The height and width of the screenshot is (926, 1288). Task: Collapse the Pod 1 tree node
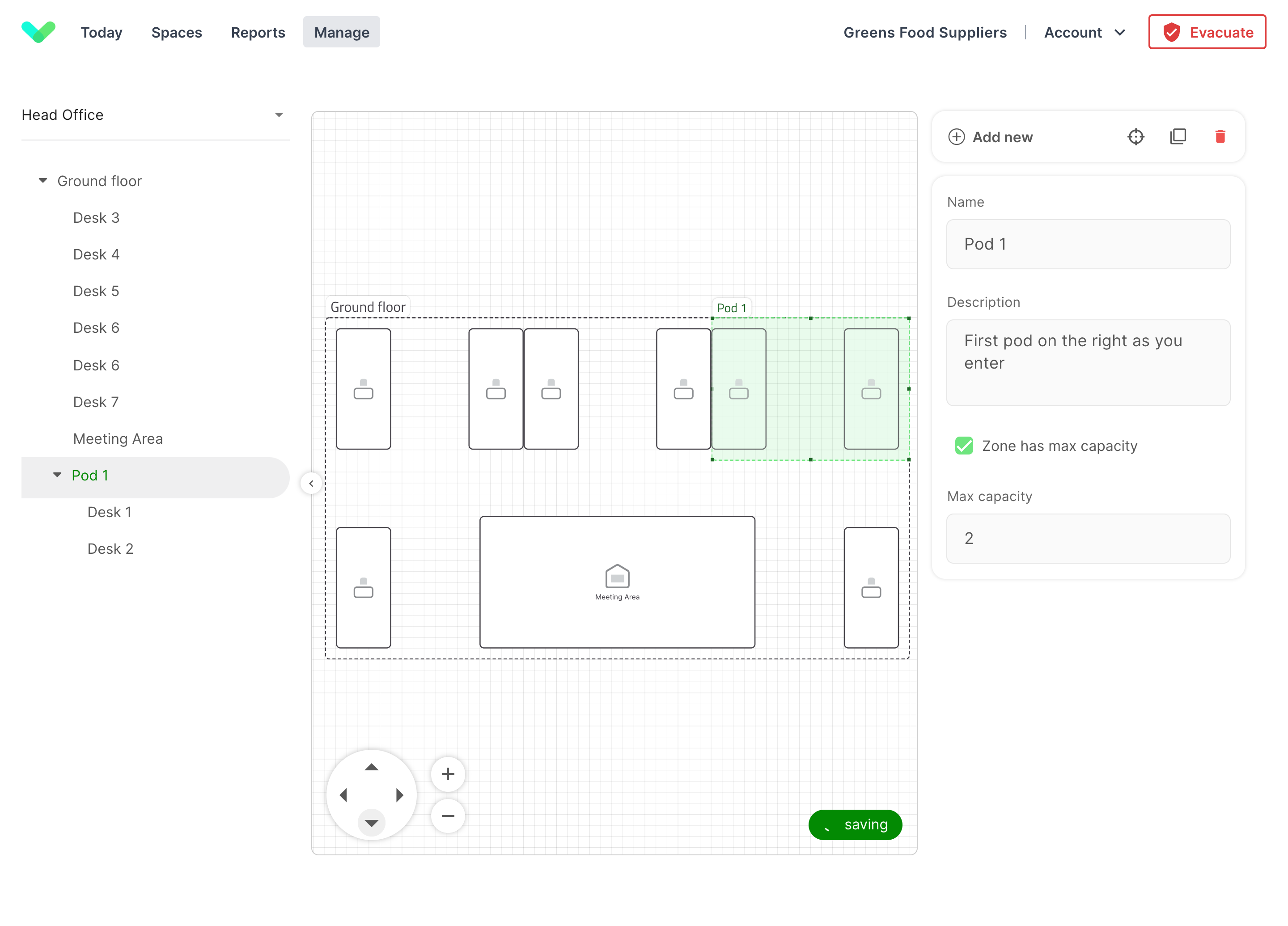(x=57, y=475)
